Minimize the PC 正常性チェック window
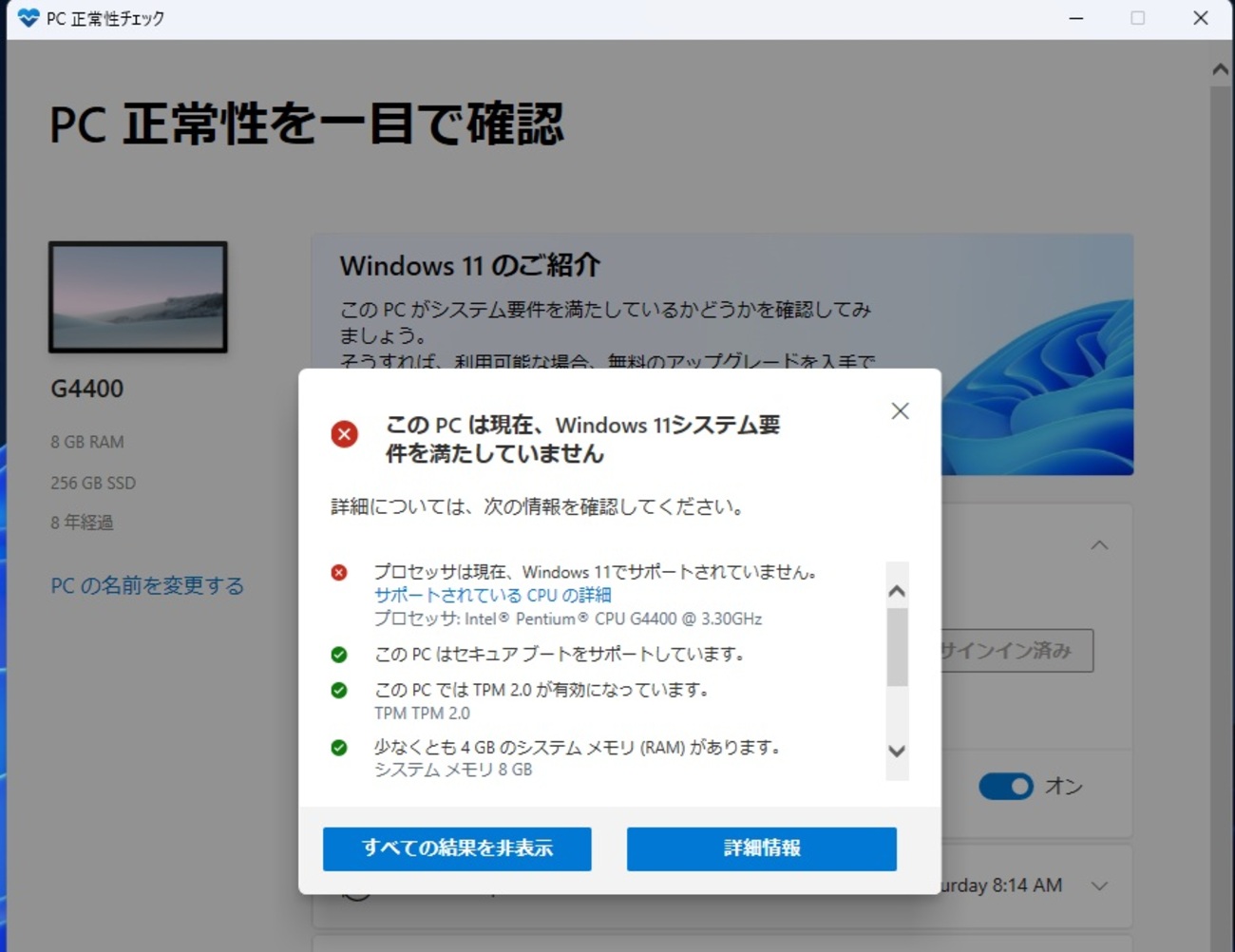 point(1076,18)
